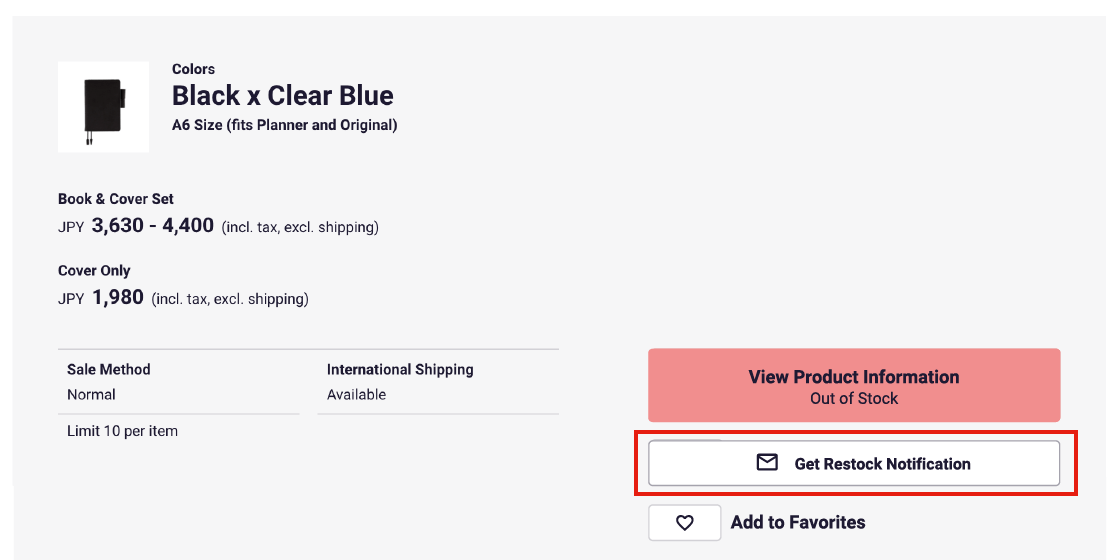Click the Book & Cover Set heading
This screenshot has width=1120, height=560.
(x=116, y=199)
